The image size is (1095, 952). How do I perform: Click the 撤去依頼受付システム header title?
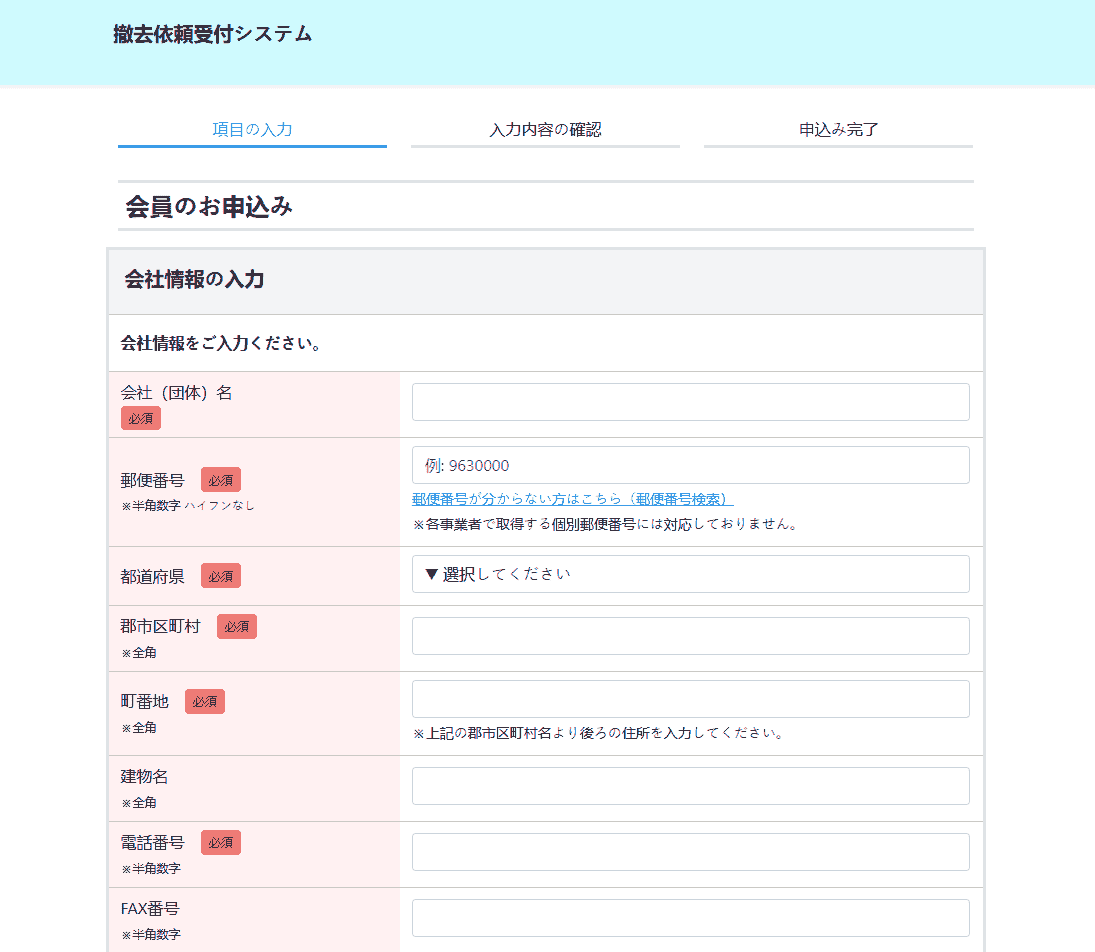pos(213,34)
